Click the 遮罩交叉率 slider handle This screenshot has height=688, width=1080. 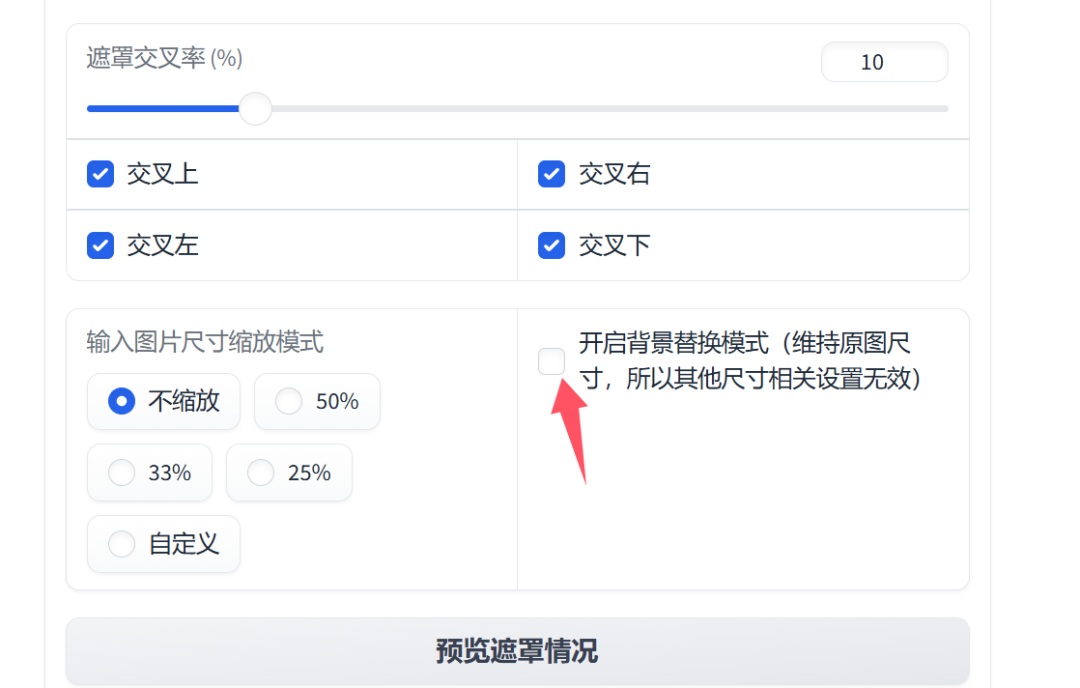tap(256, 109)
